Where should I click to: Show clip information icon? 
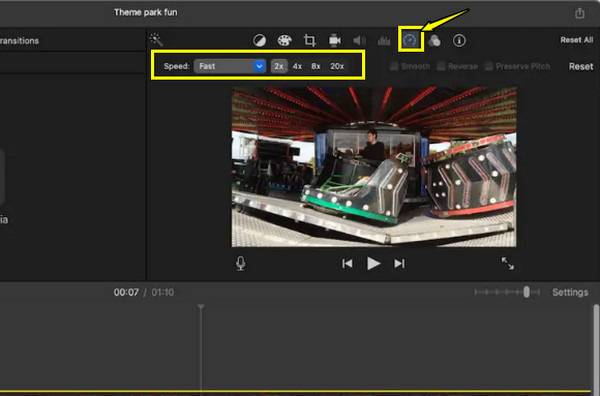(459, 40)
